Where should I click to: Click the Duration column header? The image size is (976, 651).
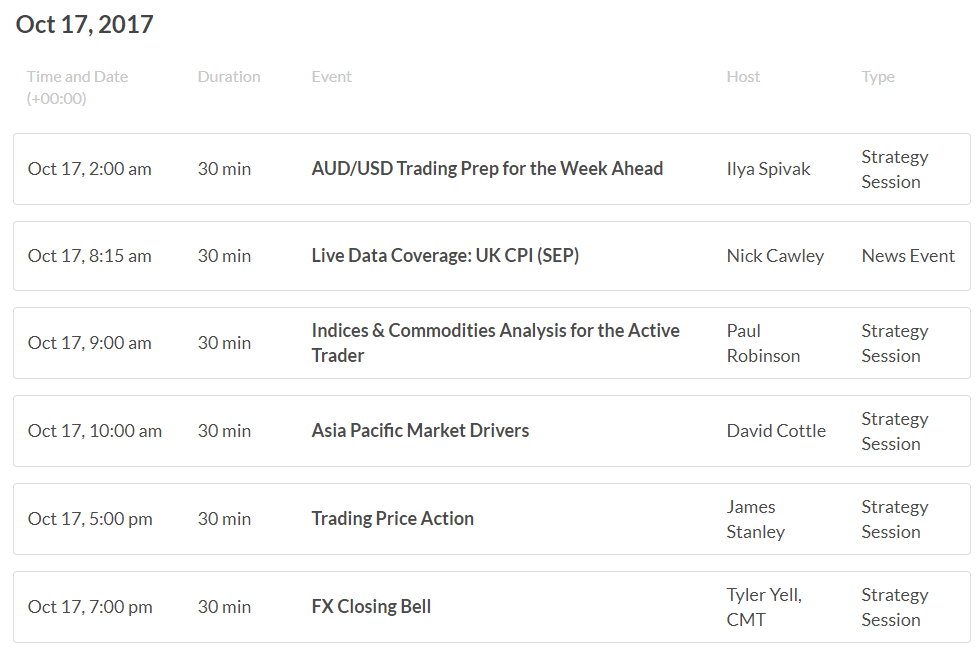[x=229, y=77]
